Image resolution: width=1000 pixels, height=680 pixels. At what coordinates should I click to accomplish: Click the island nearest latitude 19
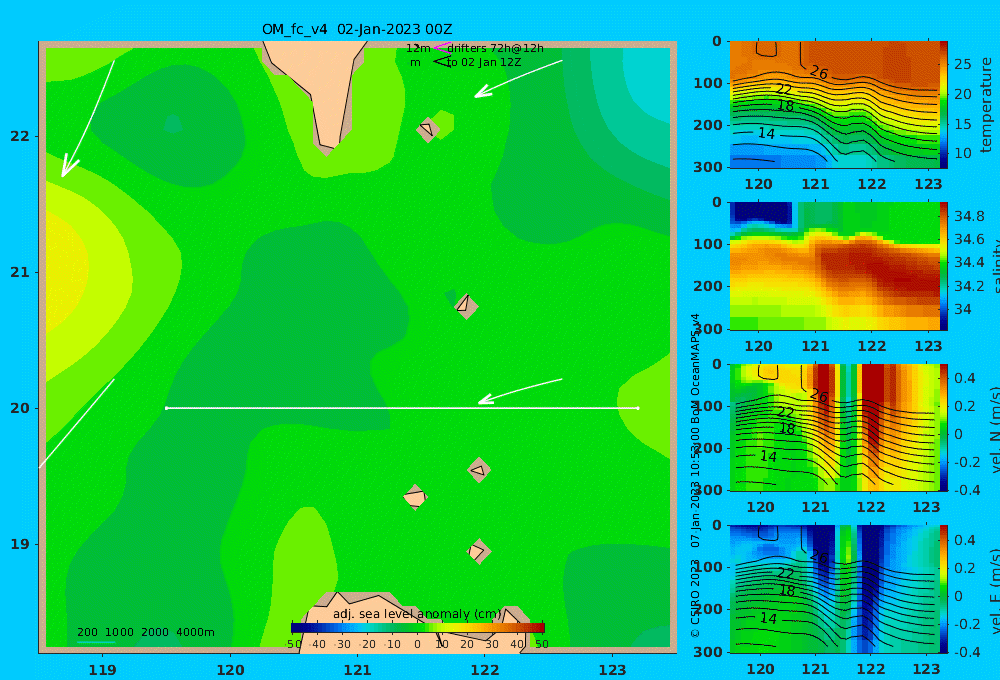pos(478,551)
